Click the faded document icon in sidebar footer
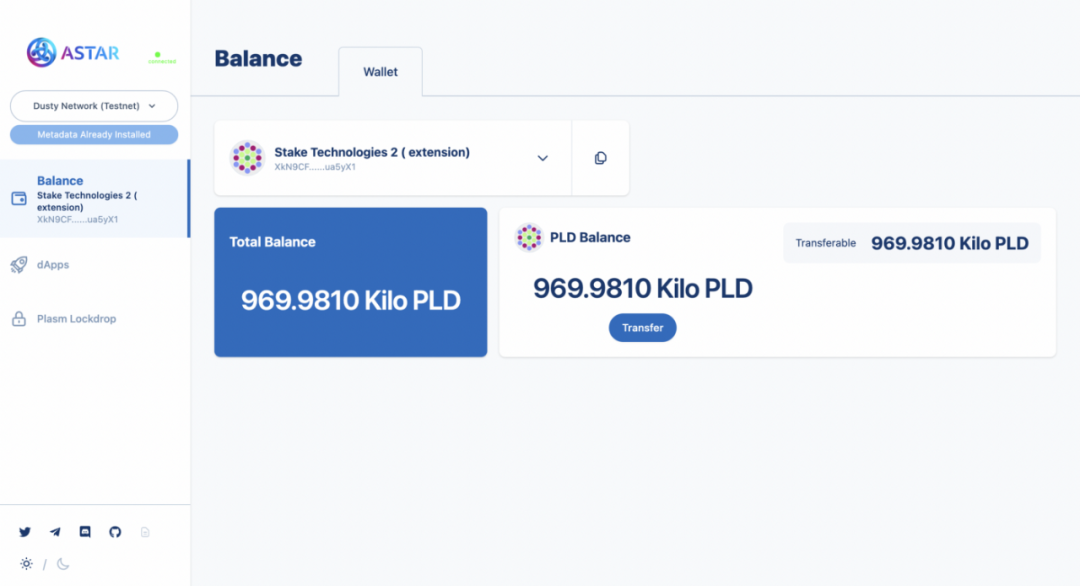The width and height of the screenshot is (1080, 586). [145, 532]
